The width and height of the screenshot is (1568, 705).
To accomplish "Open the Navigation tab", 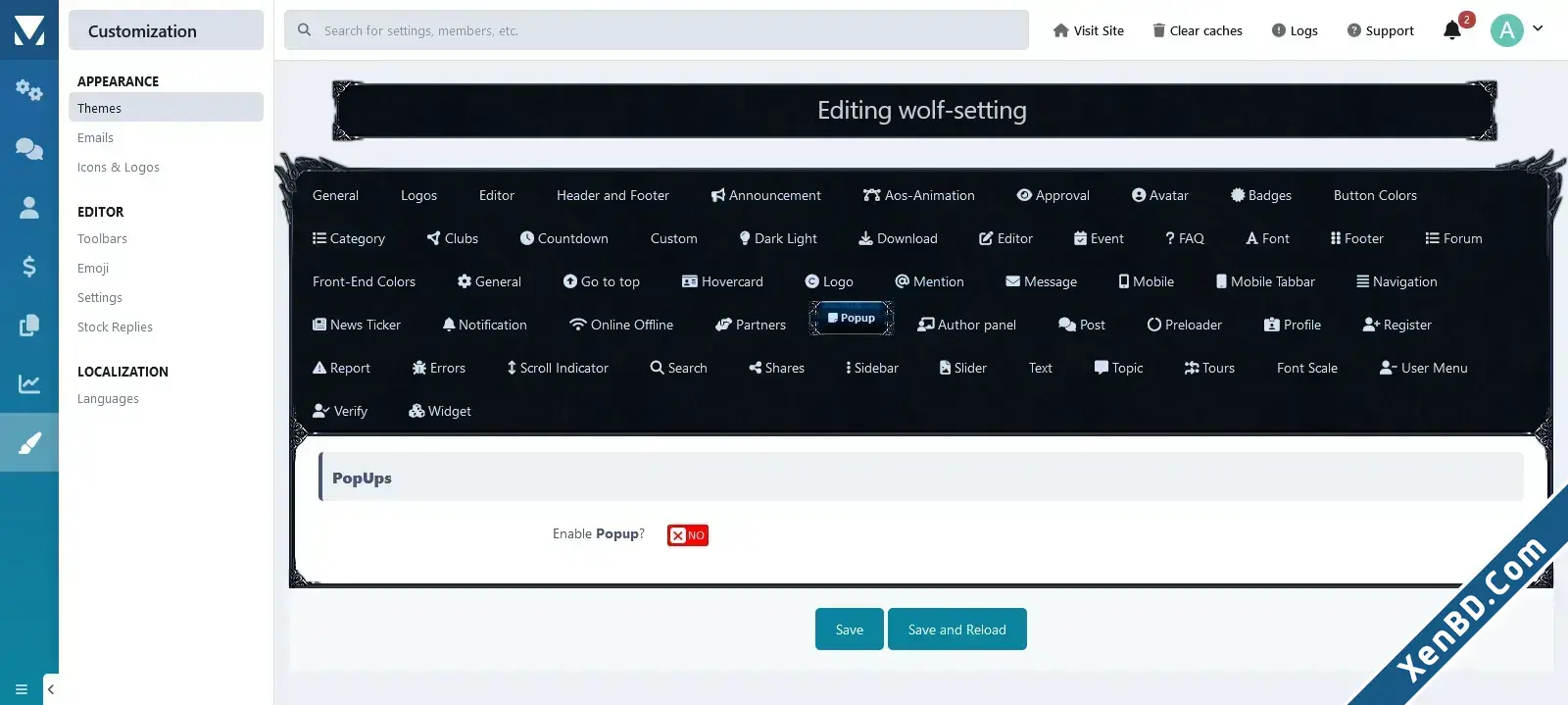I will click(1396, 281).
